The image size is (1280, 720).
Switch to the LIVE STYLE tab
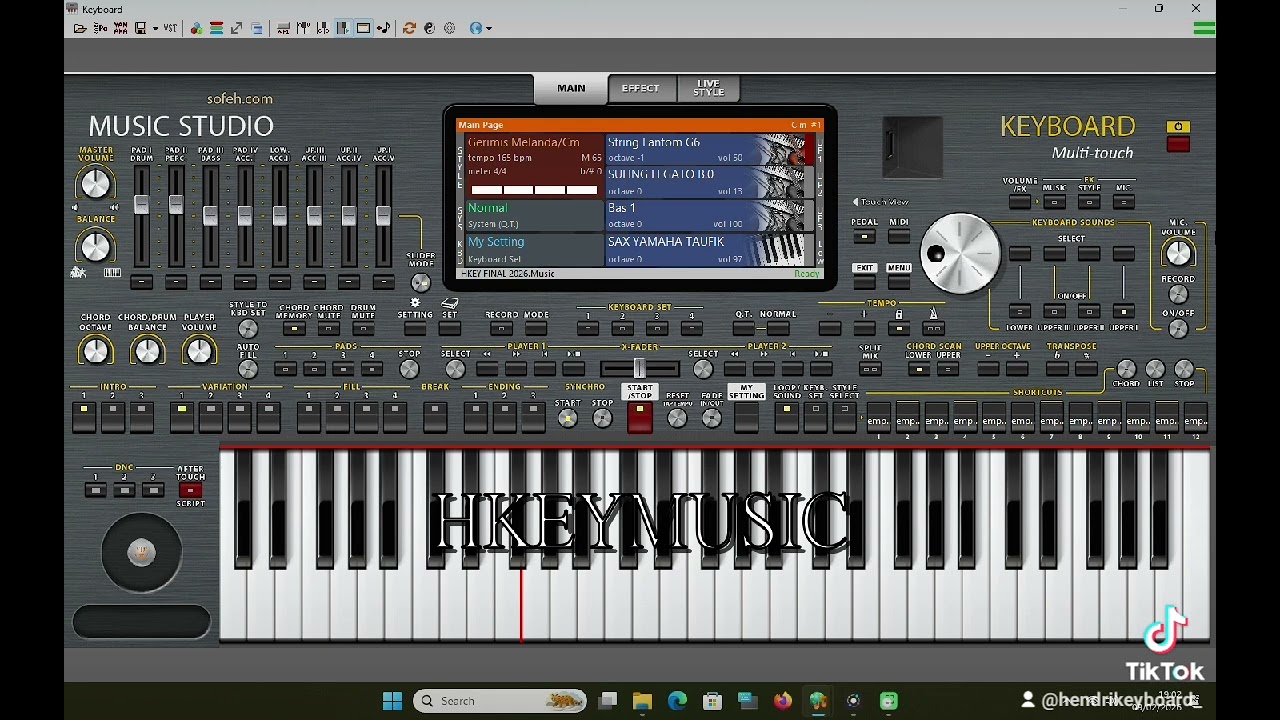point(708,89)
